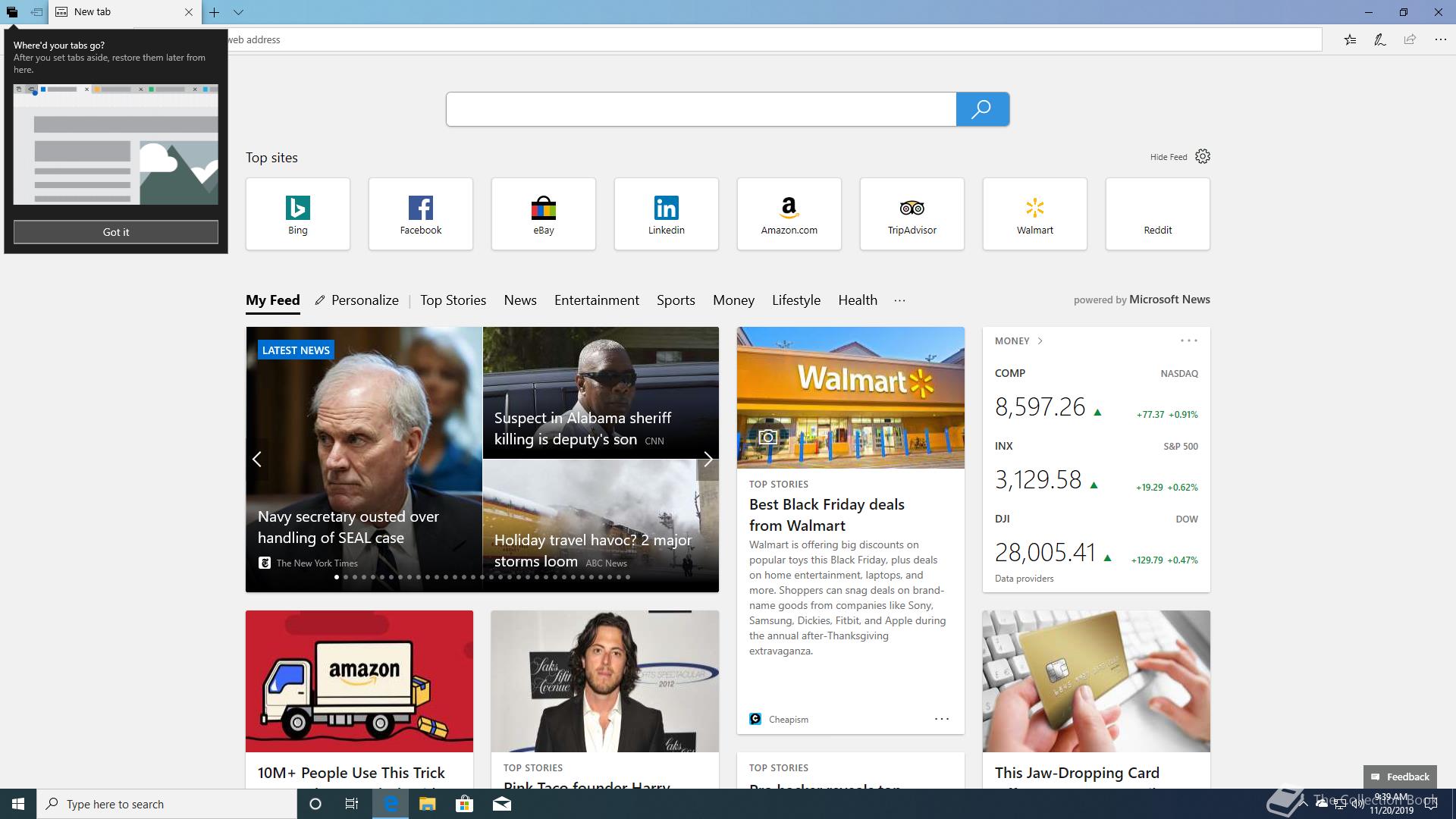This screenshot has height=819, width=1456.
Task: Click the Walmart store photo thumbnail
Action: point(851,397)
